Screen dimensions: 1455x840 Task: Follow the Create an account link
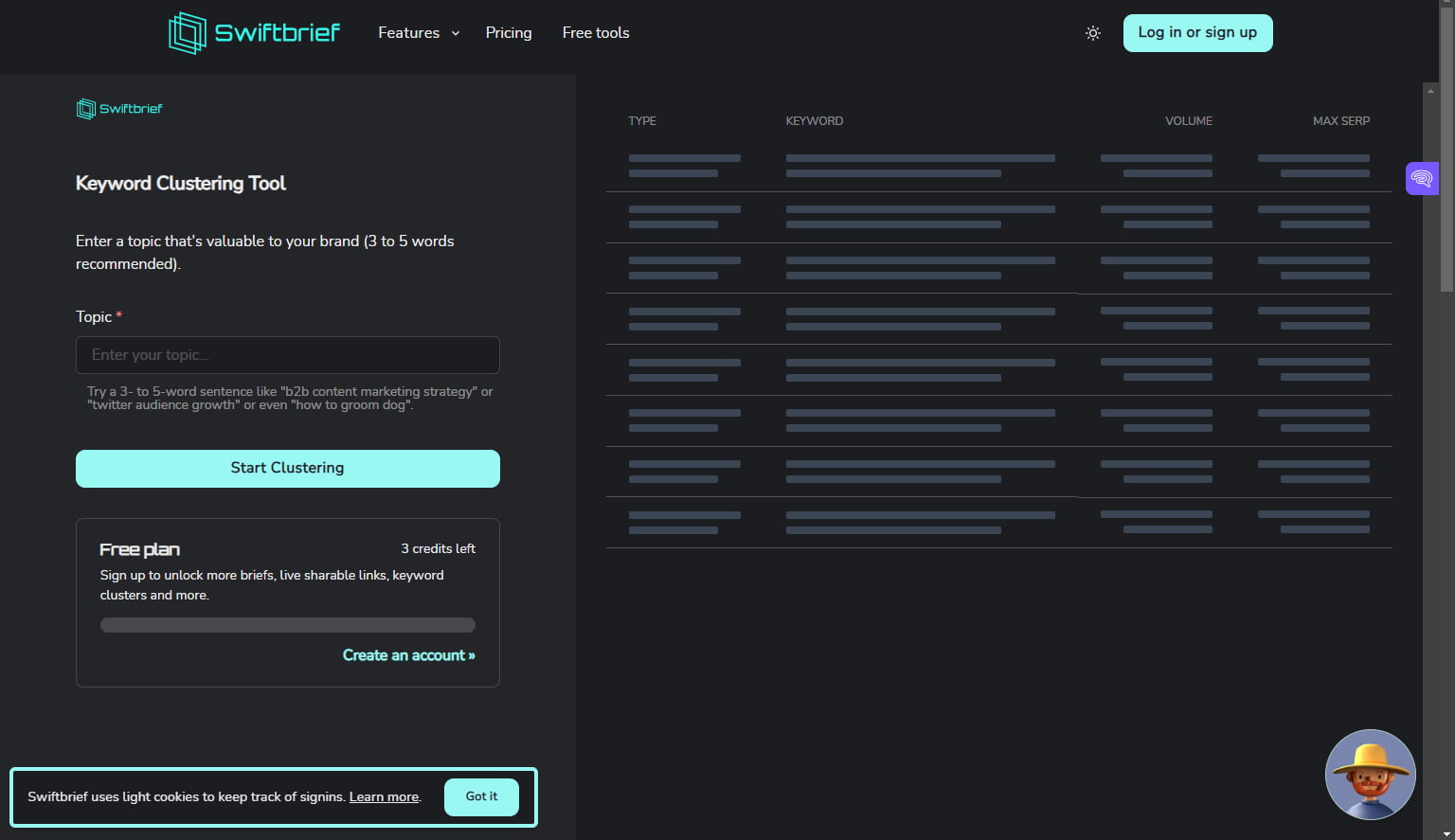tap(408, 654)
